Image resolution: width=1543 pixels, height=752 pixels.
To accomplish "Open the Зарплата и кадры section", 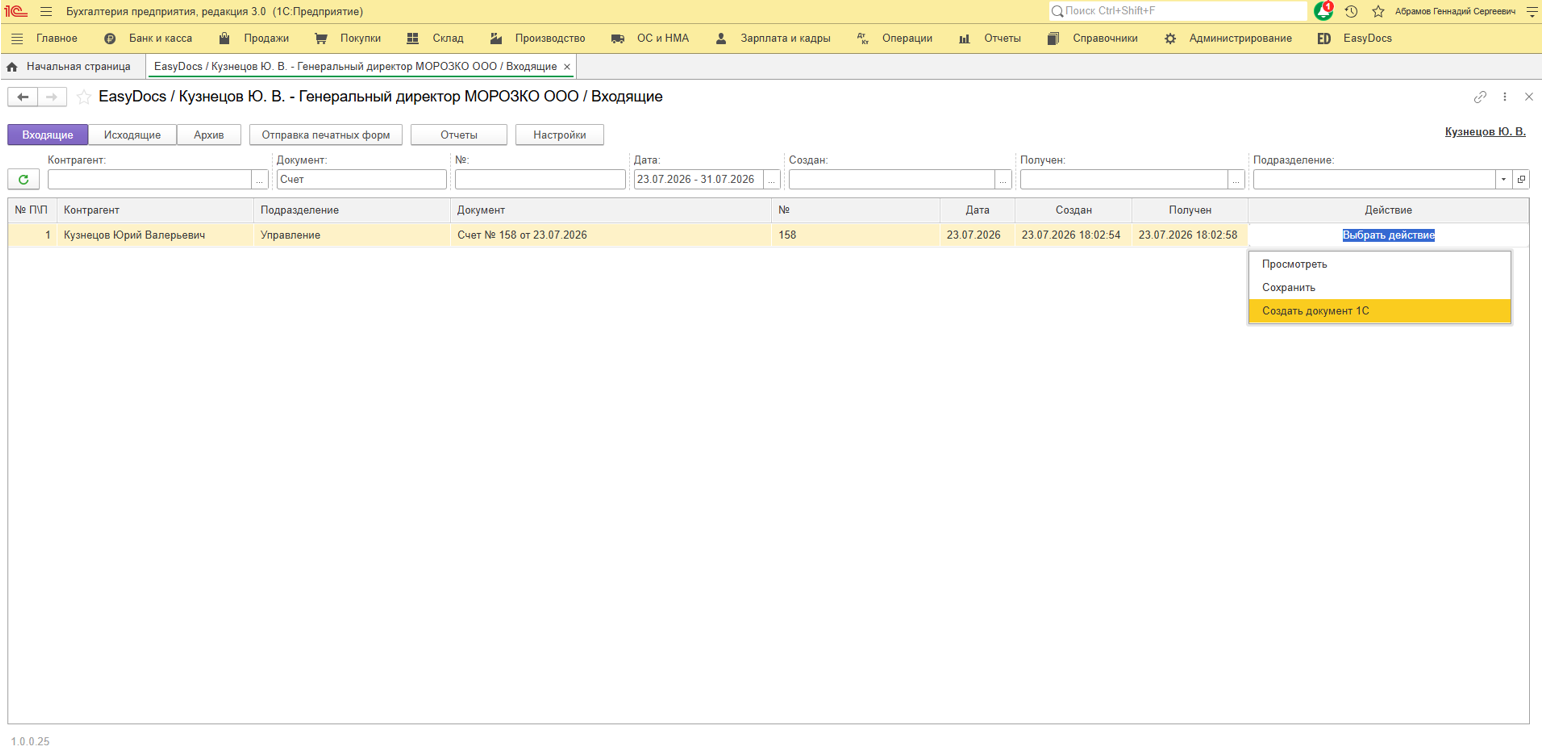I will click(x=786, y=38).
